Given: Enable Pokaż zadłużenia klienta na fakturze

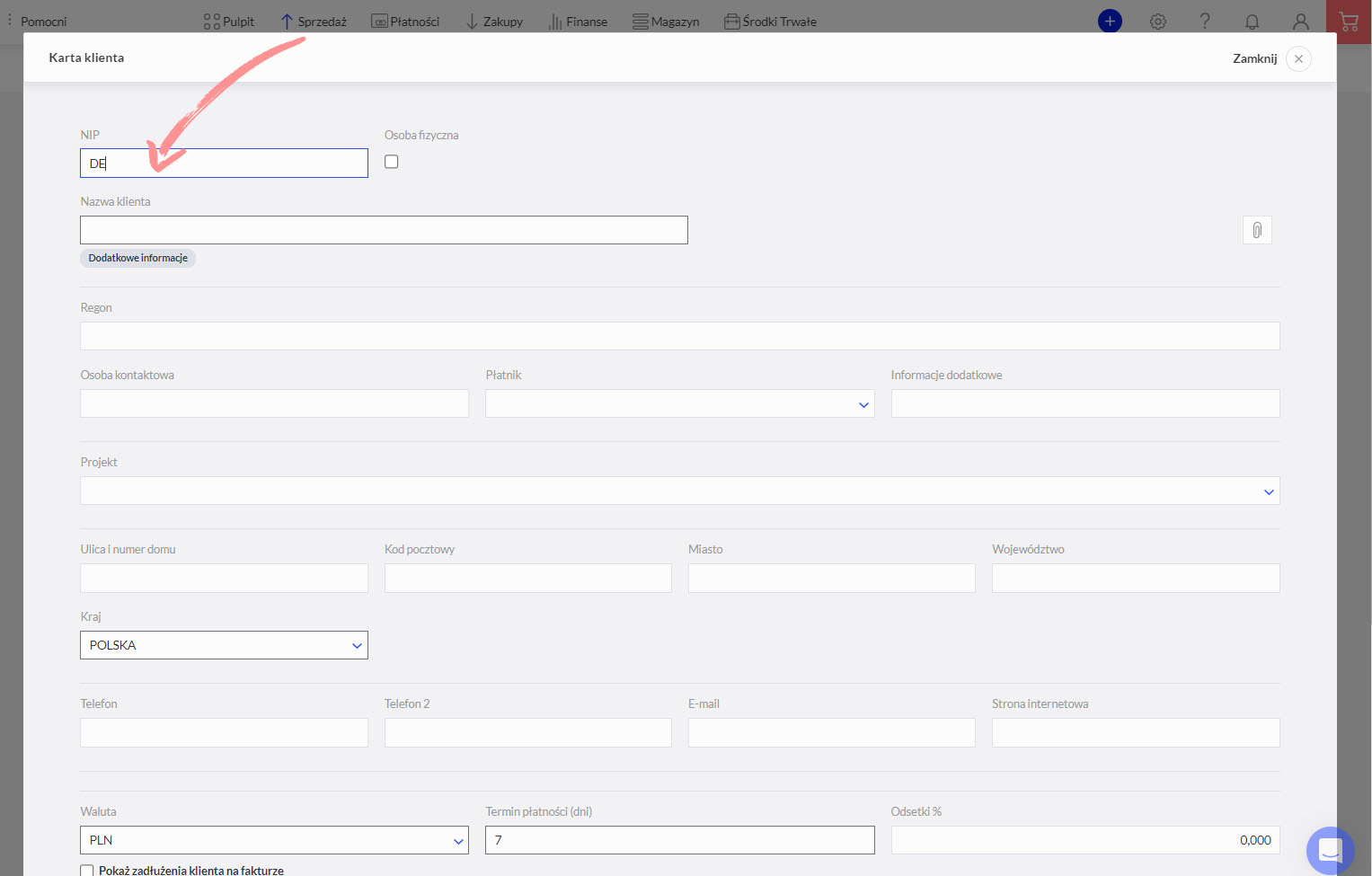Looking at the screenshot, I should 87,871.
